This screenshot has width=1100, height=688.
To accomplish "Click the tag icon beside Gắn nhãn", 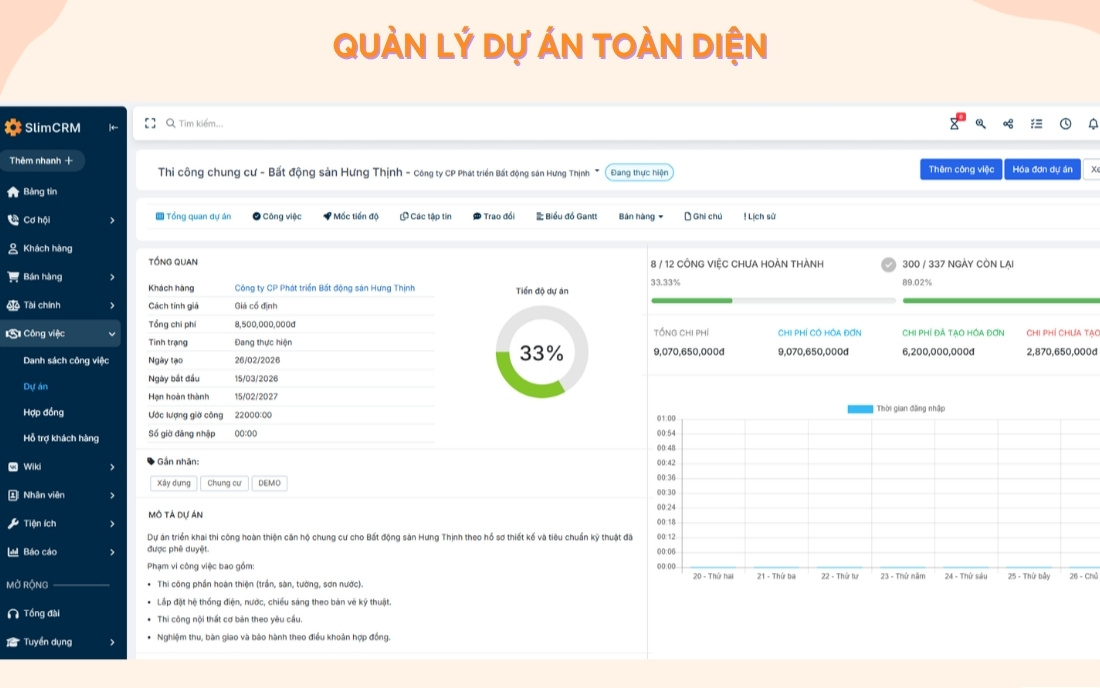I will pyautogui.click(x=151, y=461).
